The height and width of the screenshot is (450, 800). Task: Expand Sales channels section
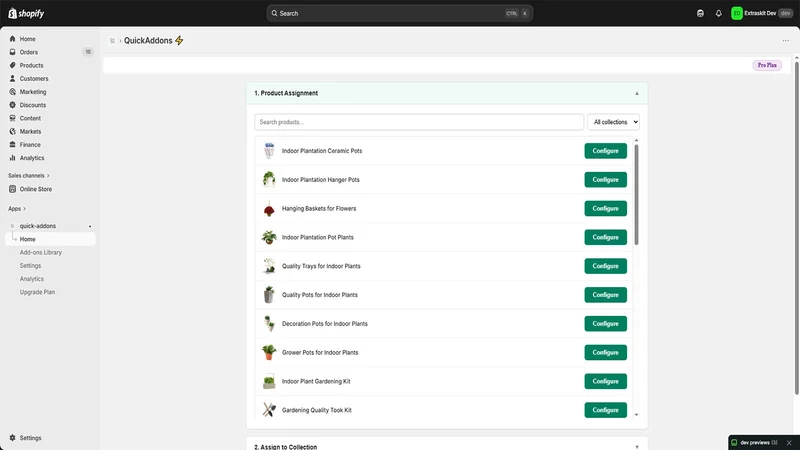click(x=29, y=176)
